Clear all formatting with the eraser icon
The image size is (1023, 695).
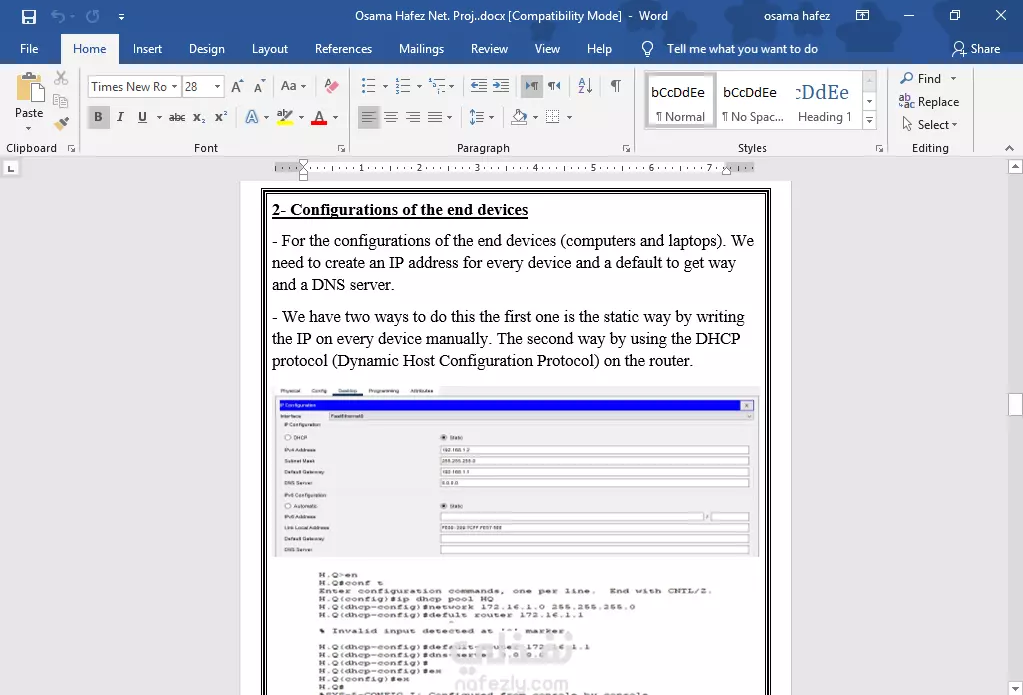point(331,86)
